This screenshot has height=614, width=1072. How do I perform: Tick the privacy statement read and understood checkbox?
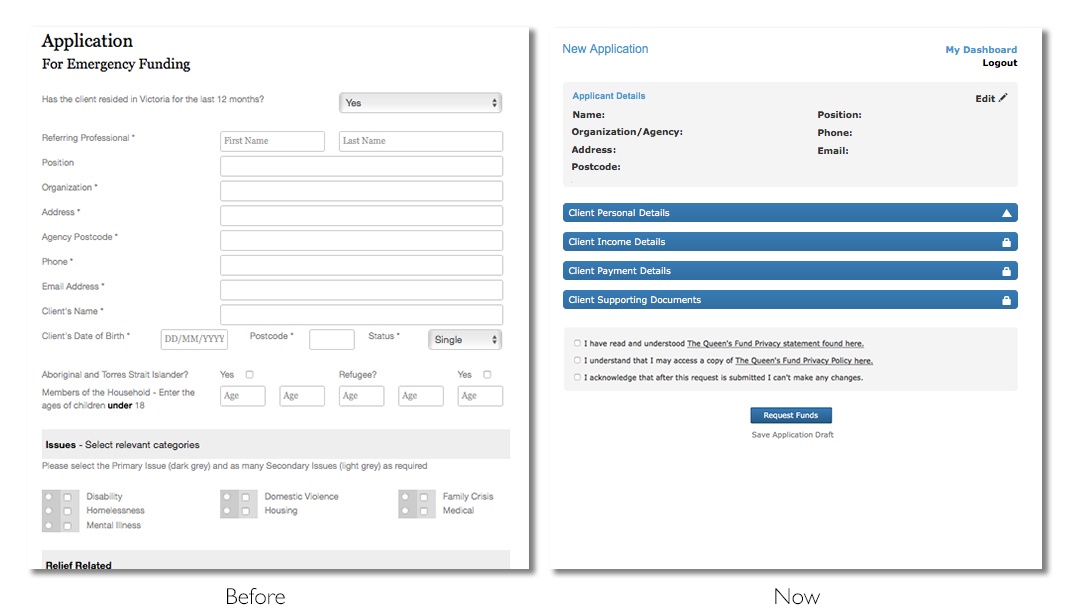[577, 343]
